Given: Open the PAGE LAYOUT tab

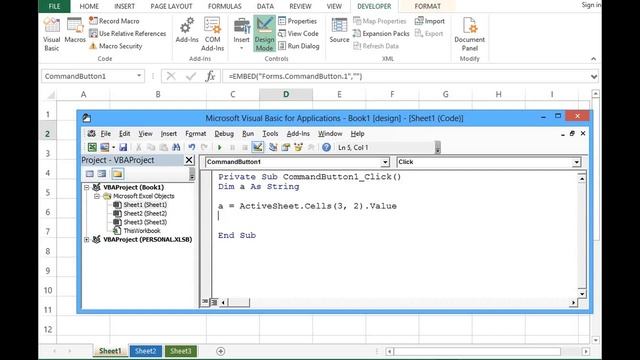Looking at the screenshot, I should point(171,6).
